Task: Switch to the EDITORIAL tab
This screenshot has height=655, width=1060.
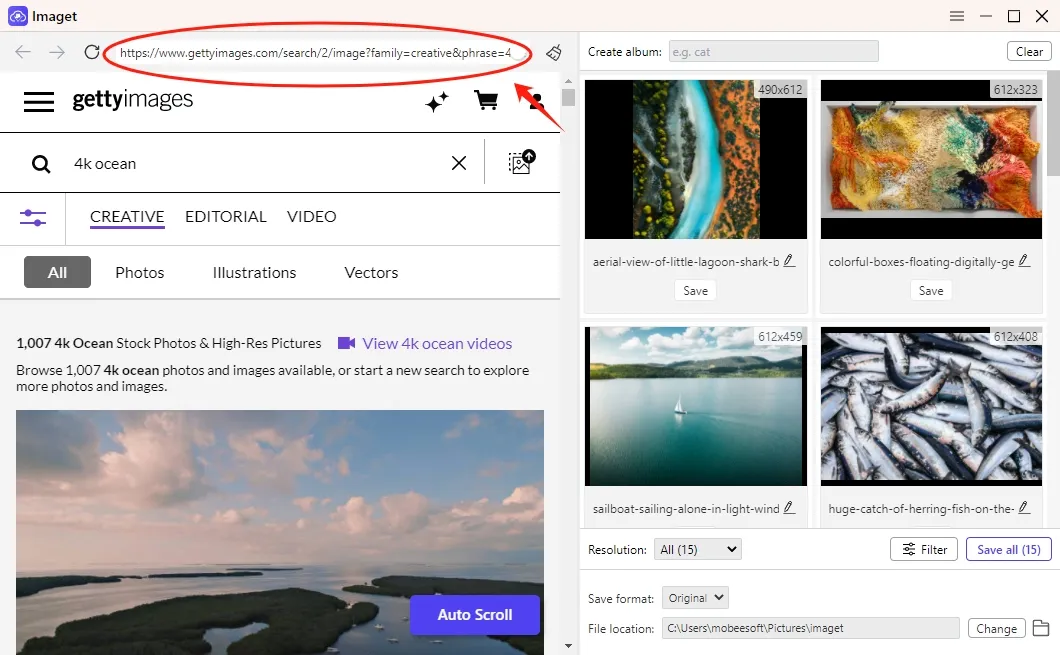Action: 225,217
